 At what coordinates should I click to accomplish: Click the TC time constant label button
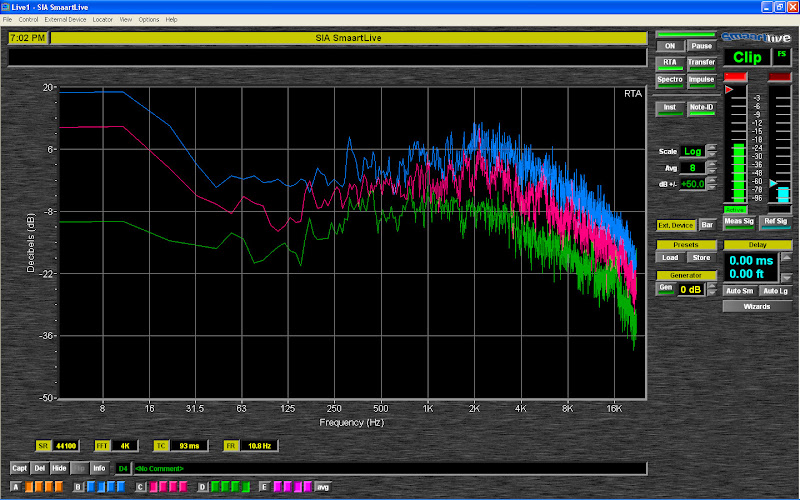click(161, 446)
